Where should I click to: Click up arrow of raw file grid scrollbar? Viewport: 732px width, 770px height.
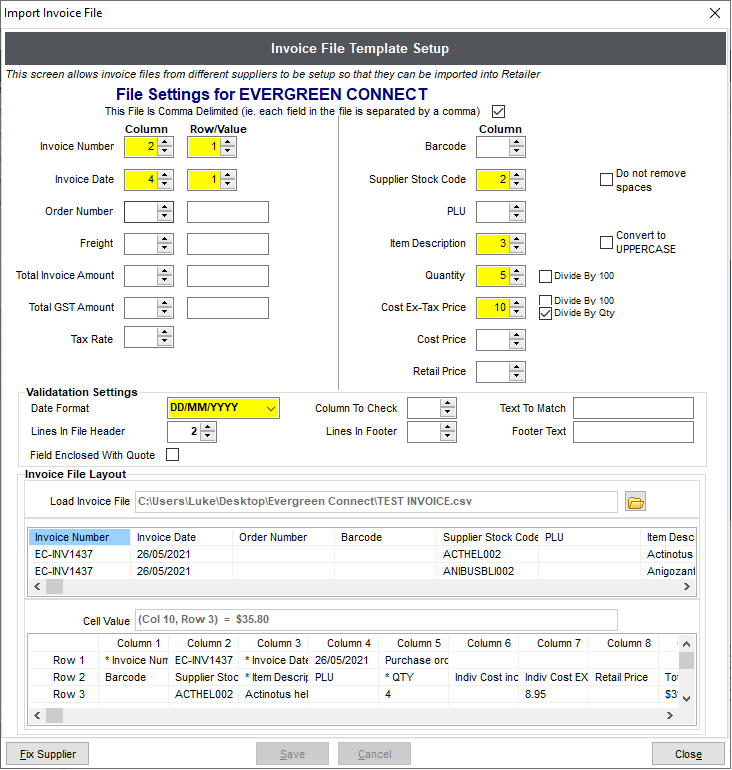click(687, 644)
